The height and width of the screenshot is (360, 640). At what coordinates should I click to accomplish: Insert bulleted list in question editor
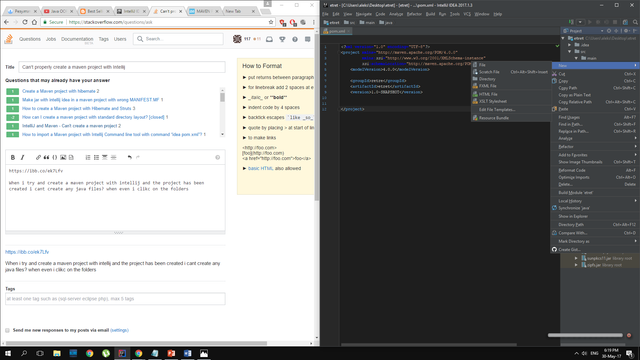[96, 157]
